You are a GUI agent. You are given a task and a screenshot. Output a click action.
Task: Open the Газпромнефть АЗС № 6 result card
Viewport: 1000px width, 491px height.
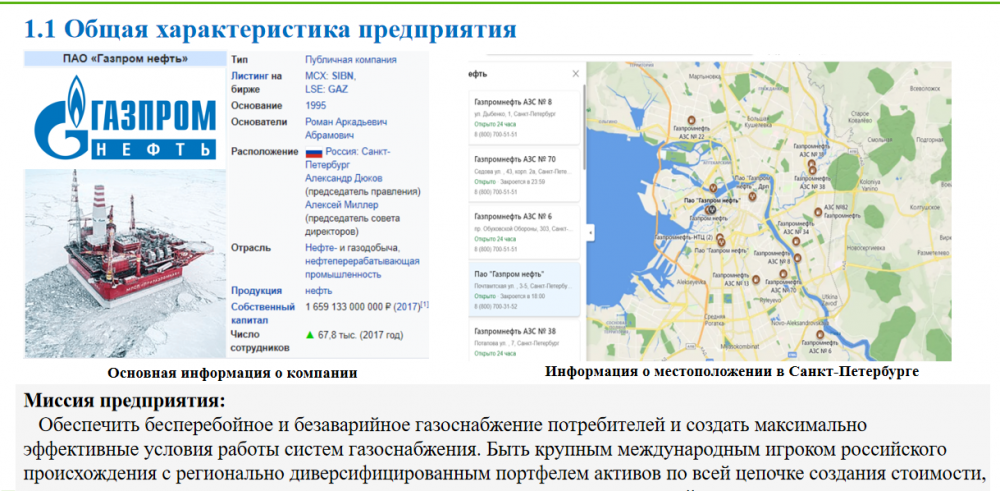point(524,231)
